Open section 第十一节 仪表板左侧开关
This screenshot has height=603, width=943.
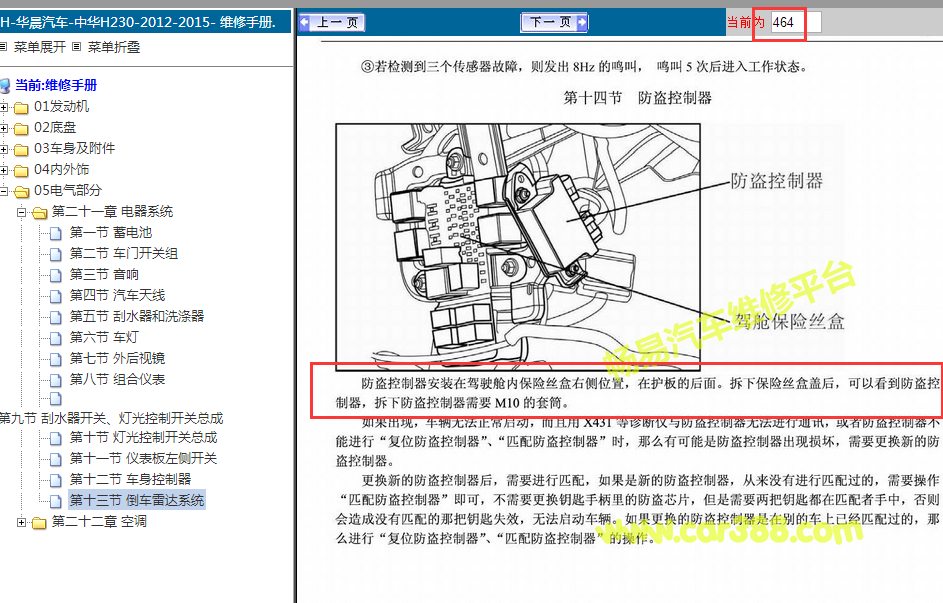click(x=143, y=459)
